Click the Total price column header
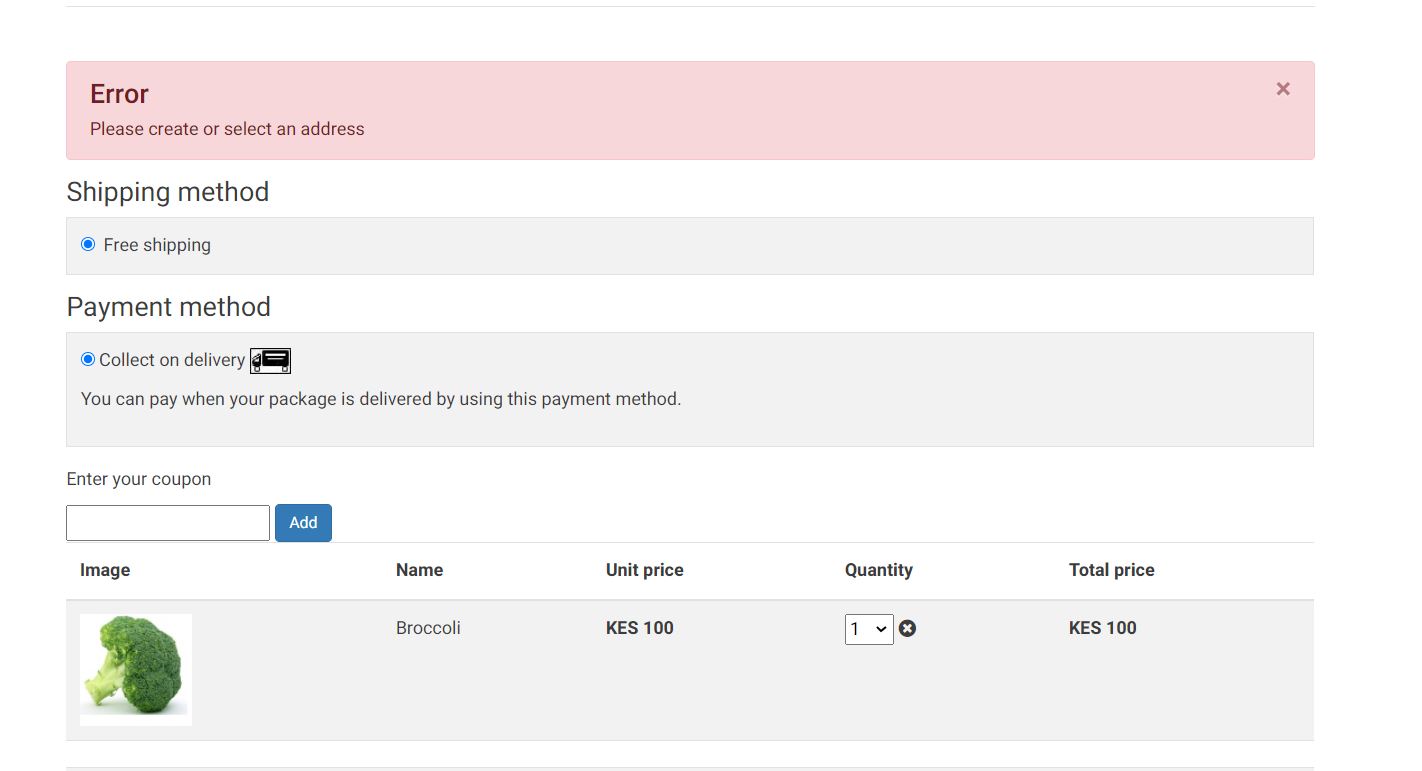Screen dimensions: 1422x771 1111,570
